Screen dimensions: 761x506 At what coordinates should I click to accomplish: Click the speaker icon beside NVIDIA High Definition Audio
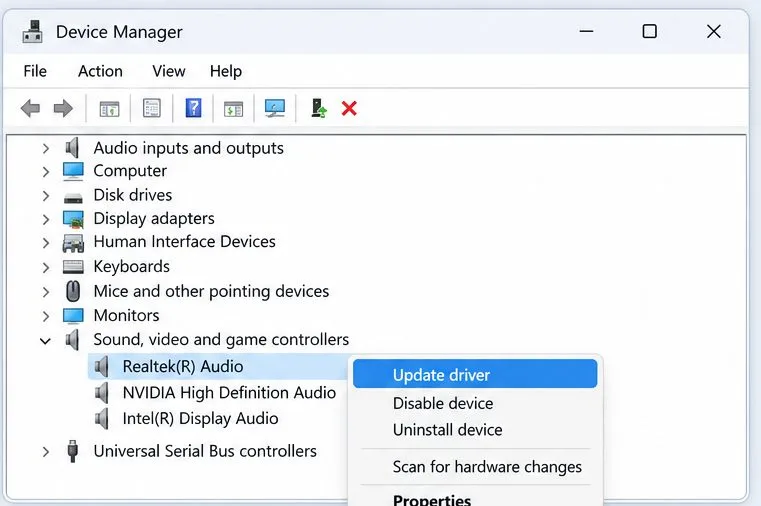pos(101,392)
